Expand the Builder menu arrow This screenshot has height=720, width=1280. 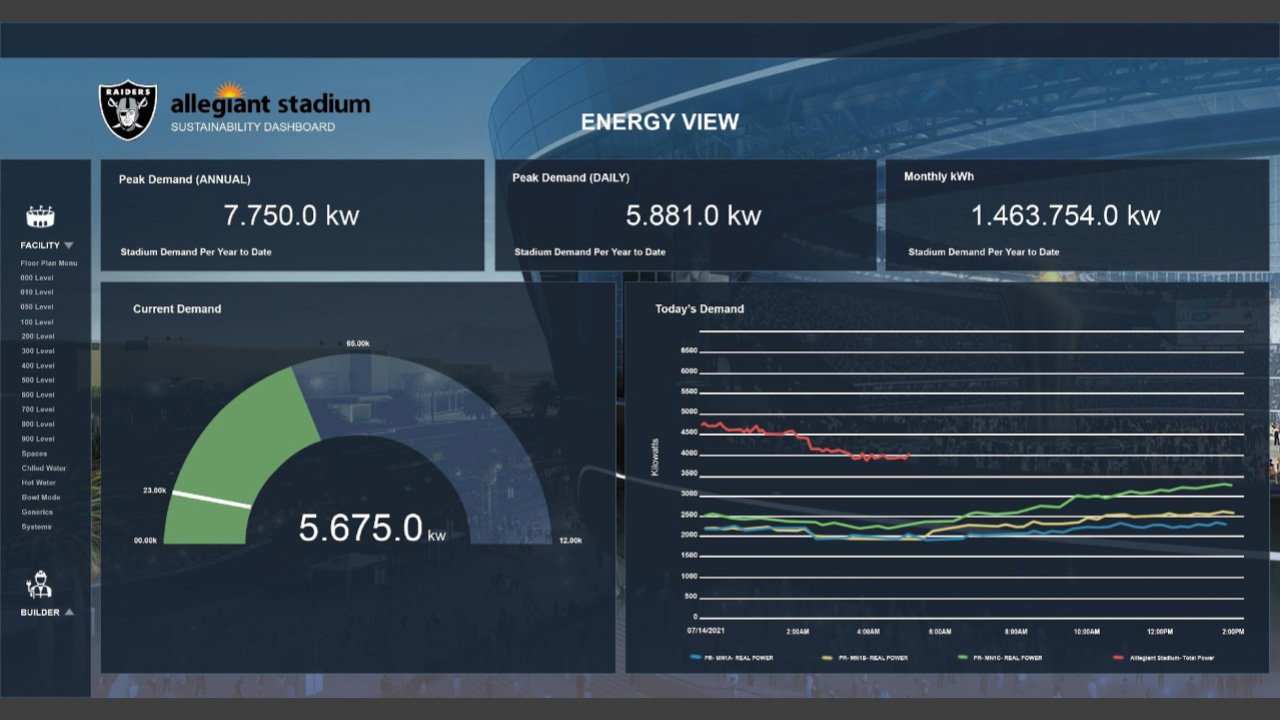pyautogui.click(x=69, y=612)
